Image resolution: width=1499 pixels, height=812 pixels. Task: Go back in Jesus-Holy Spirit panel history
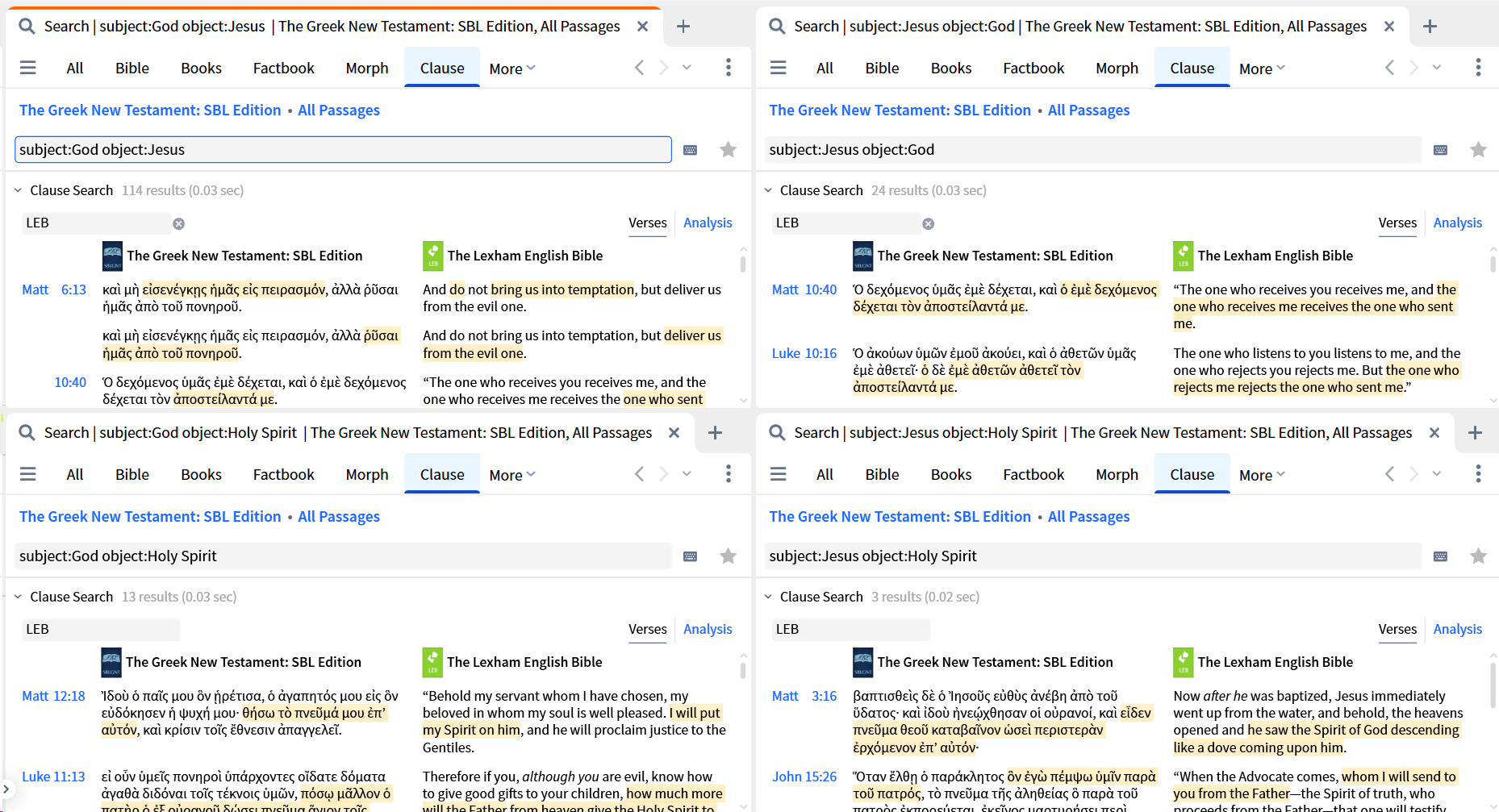click(x=1390, y=474)
